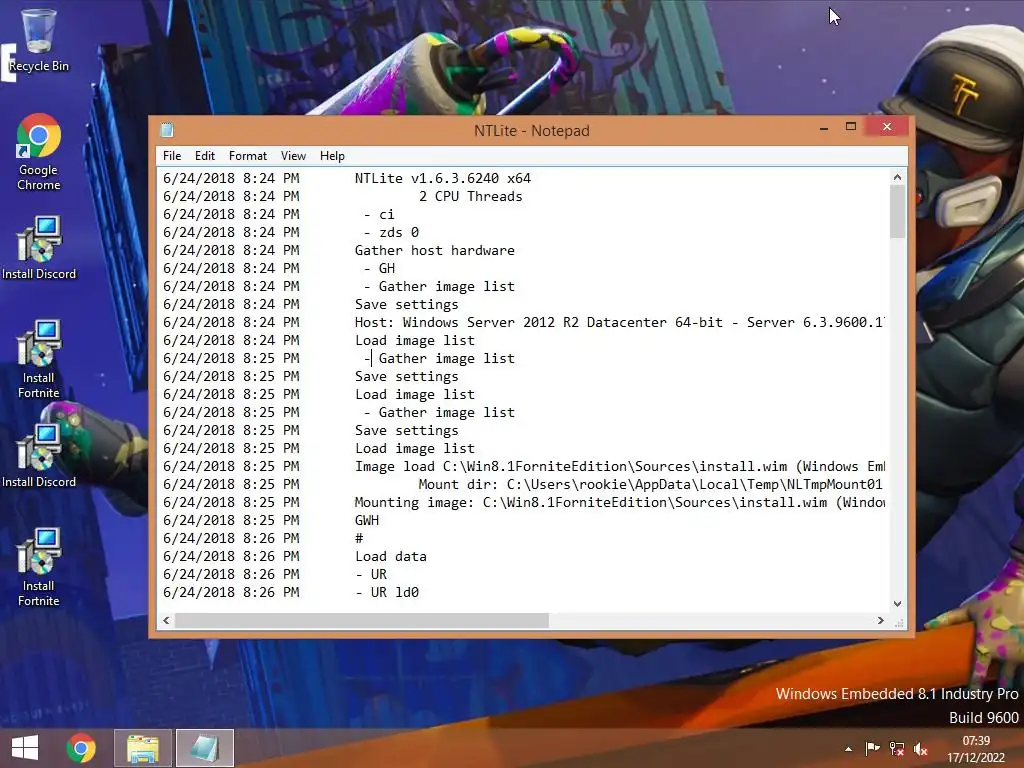This screenshot has height=768, width=1024.
Task: Click the line 'Host: Windows Server 2012 R2 Datacenter'
Action: (619, 323)
